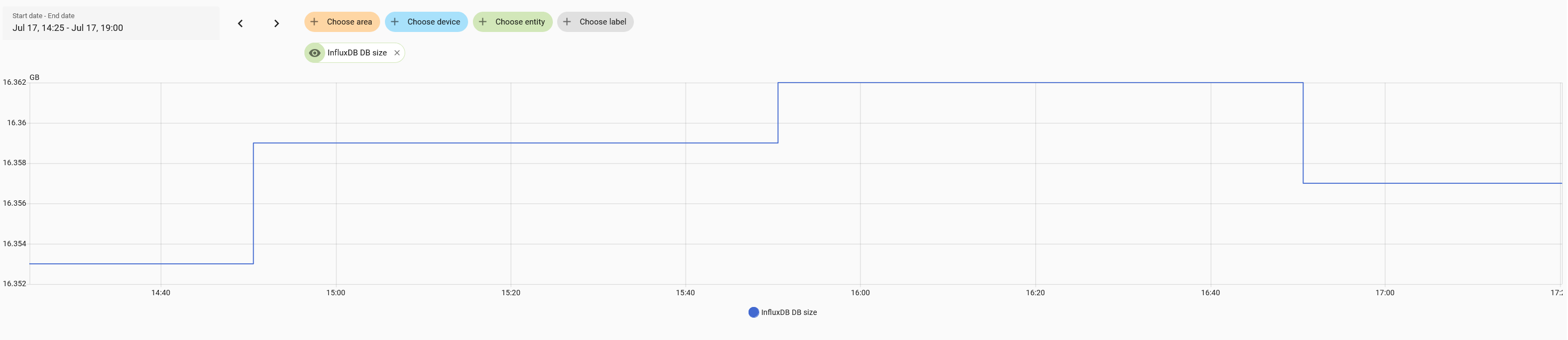Image resolution: width=1568 pixels, height=340 pixels.
Task: Click InfluxDB DB size chip label
Action: (357, 53)
